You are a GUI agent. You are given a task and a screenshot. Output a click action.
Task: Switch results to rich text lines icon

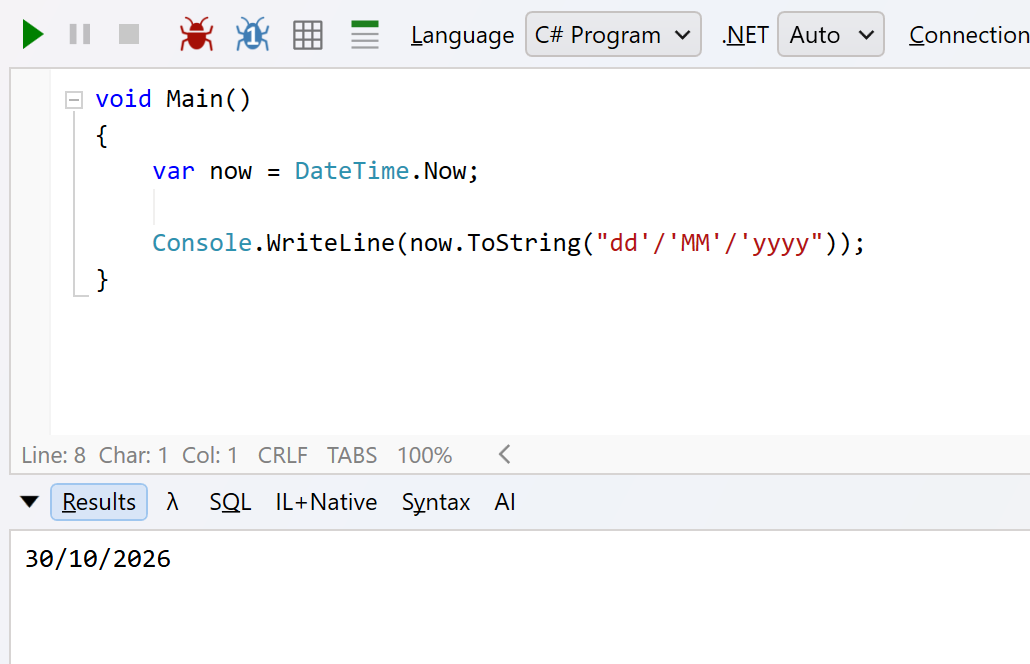(365, 35)
